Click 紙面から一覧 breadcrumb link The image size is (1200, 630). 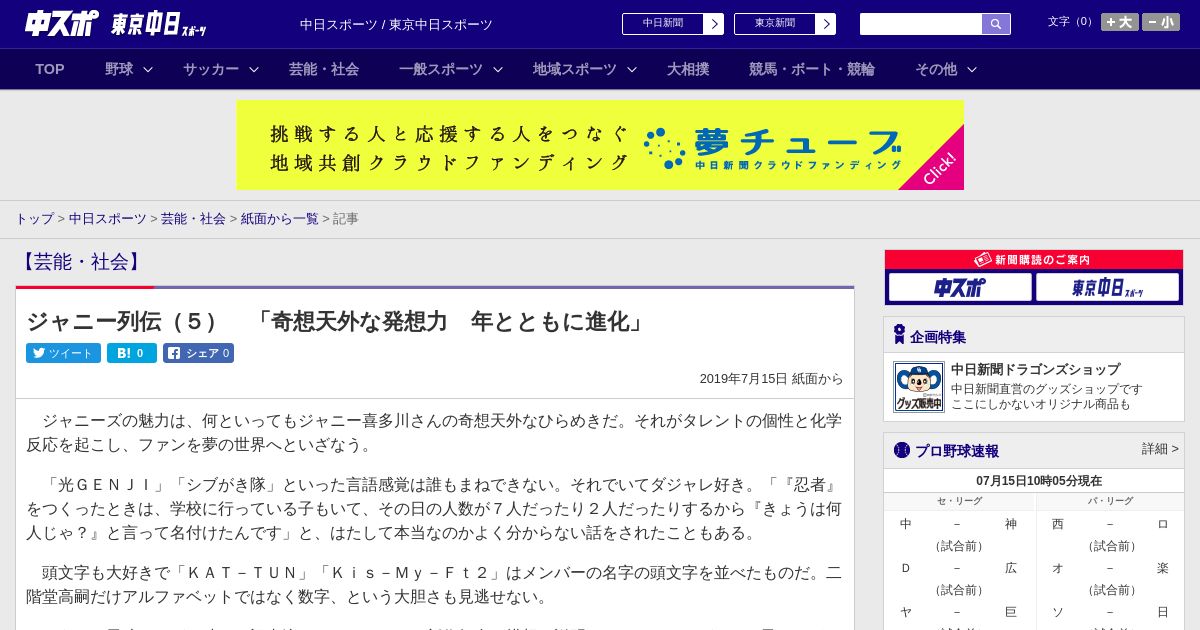279,218
